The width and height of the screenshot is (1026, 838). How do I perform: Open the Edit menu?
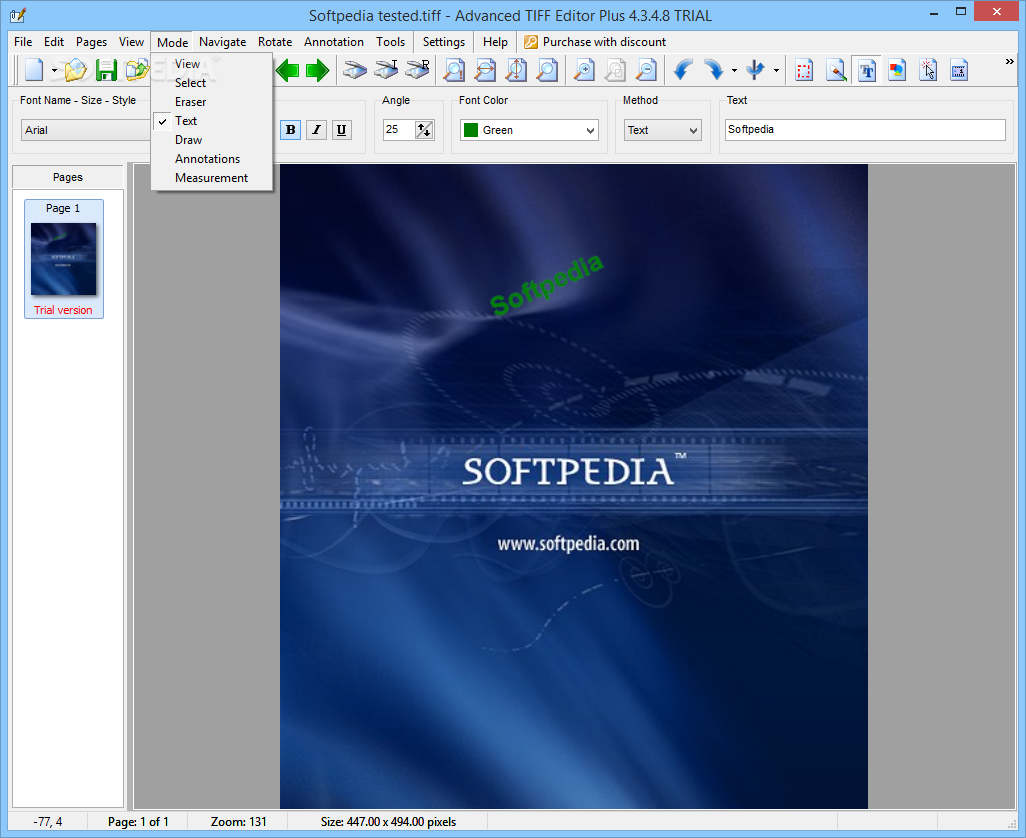[x=54, y=42]
